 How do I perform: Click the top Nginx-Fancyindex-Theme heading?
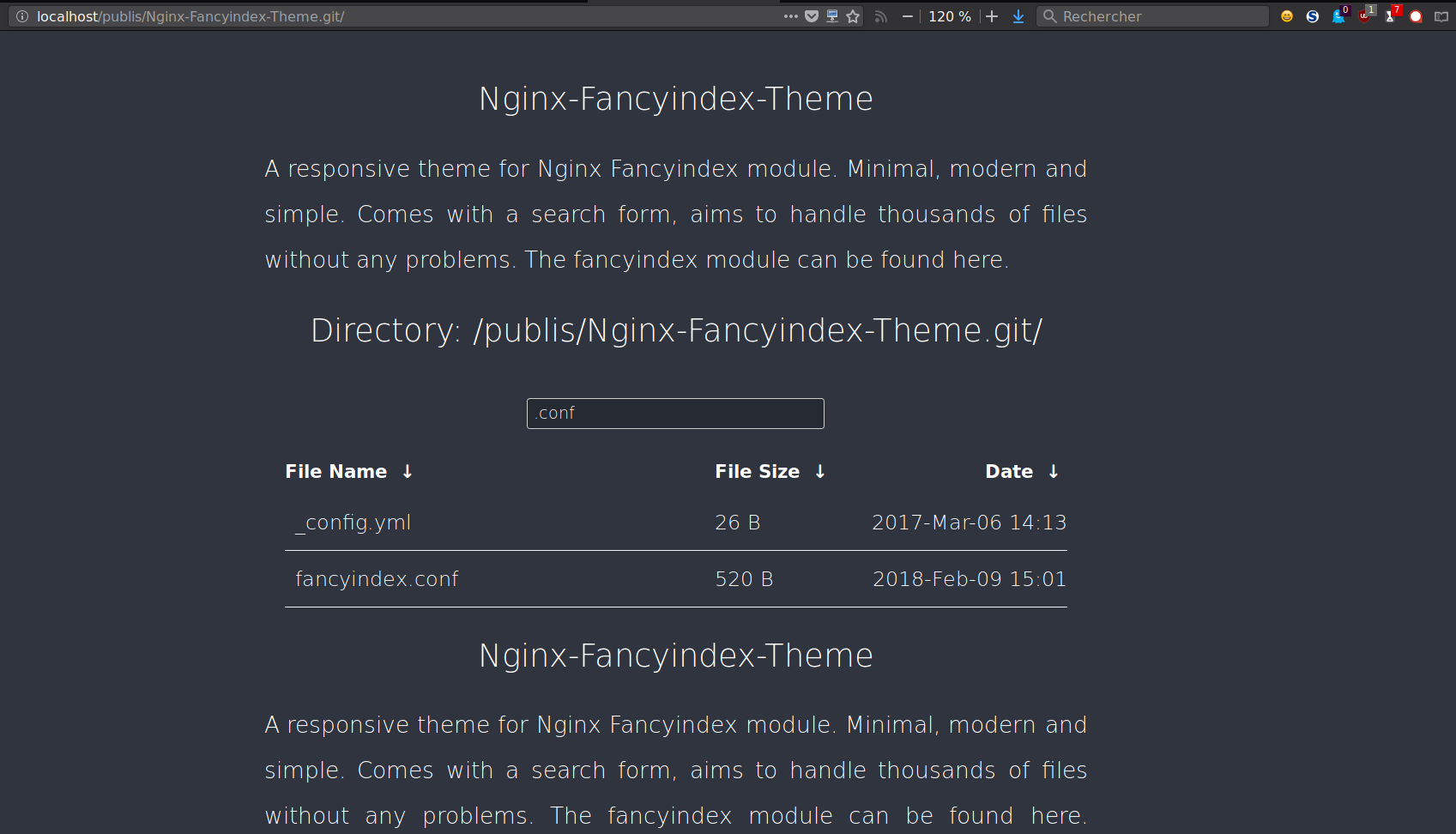pos(676,99)
